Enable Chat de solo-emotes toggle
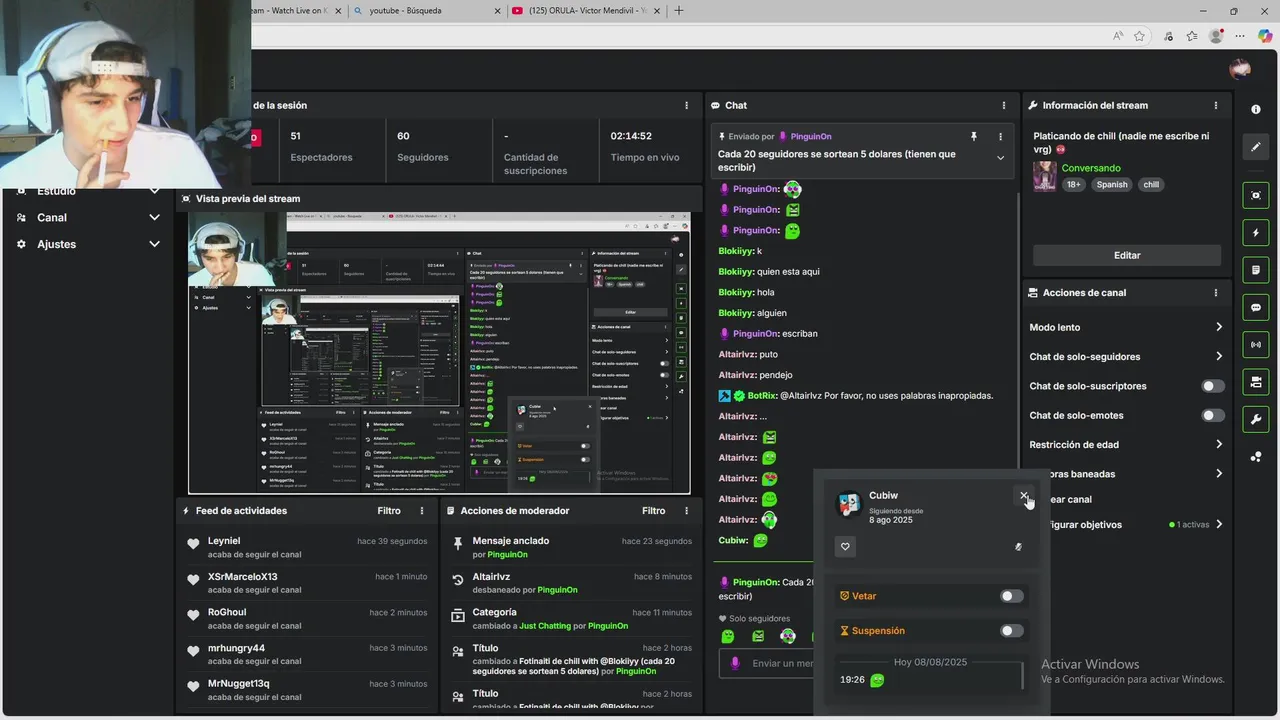Viewport: 1280px width, 720px height. click(x=1212, y=415)
